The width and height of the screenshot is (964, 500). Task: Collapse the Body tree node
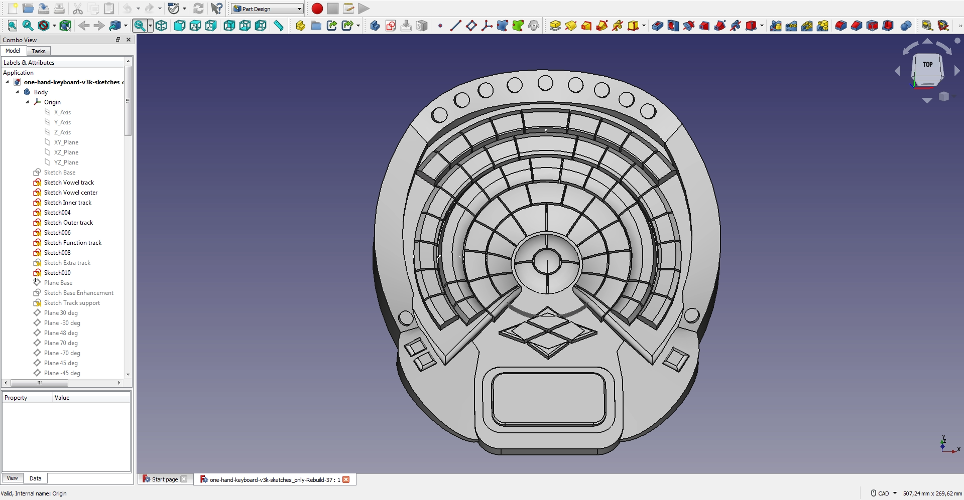[18, 92]
